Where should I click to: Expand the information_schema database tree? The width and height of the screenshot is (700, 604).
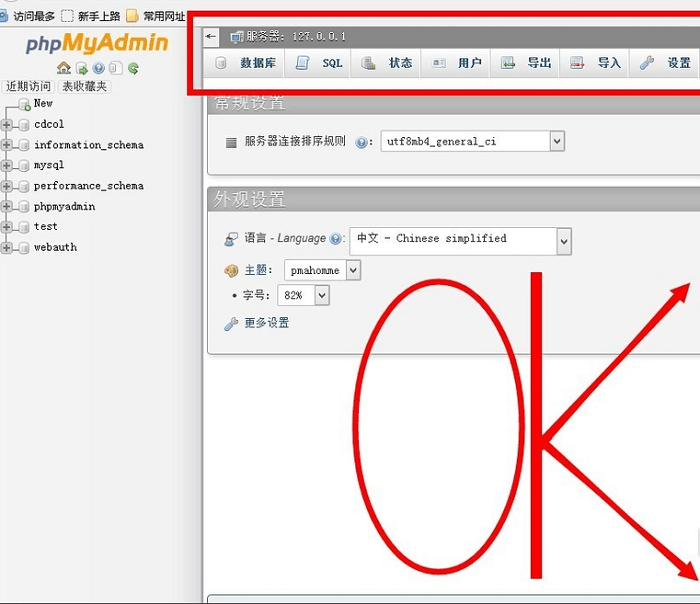6,145
